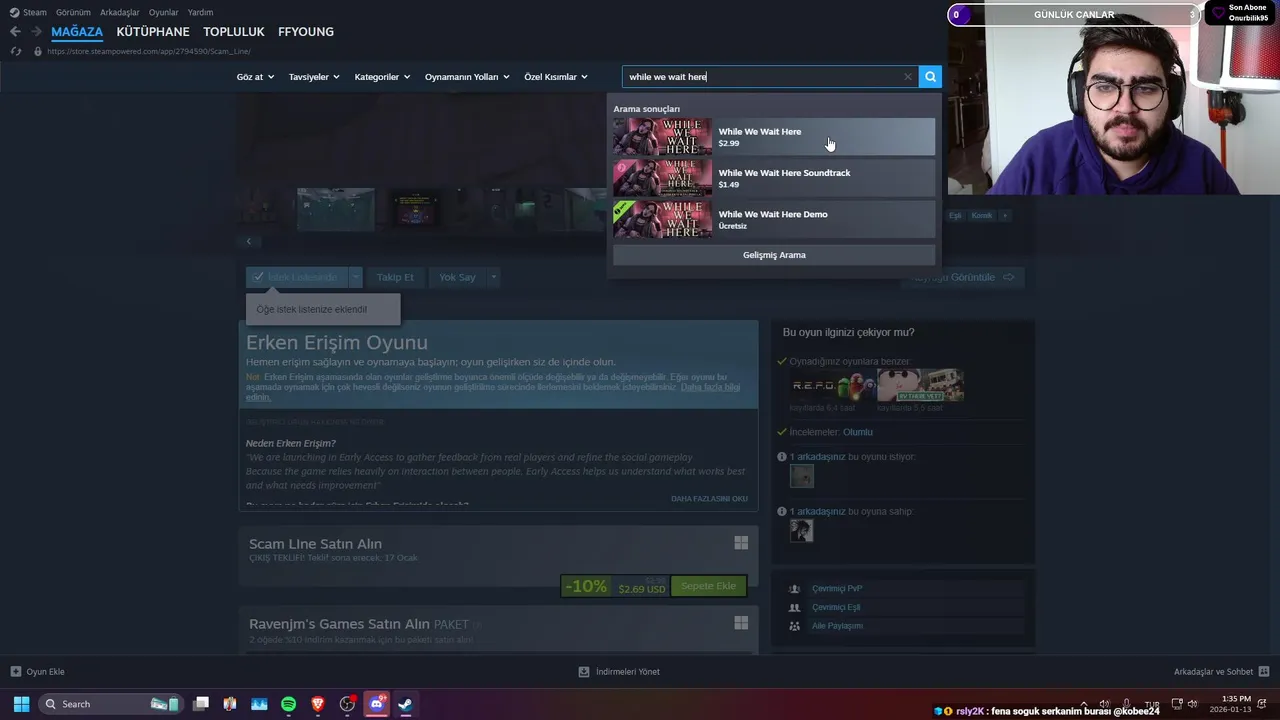Open Arkadaşlar ve Sohbet friends chat
1280x720 pixels.
tap(1221, 672)
